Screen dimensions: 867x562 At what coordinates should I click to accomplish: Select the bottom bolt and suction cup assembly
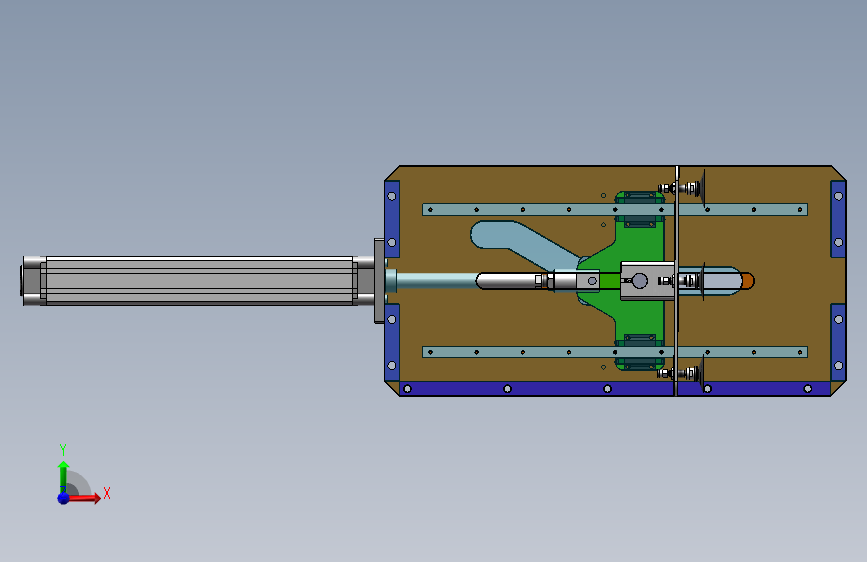point(681,373)
